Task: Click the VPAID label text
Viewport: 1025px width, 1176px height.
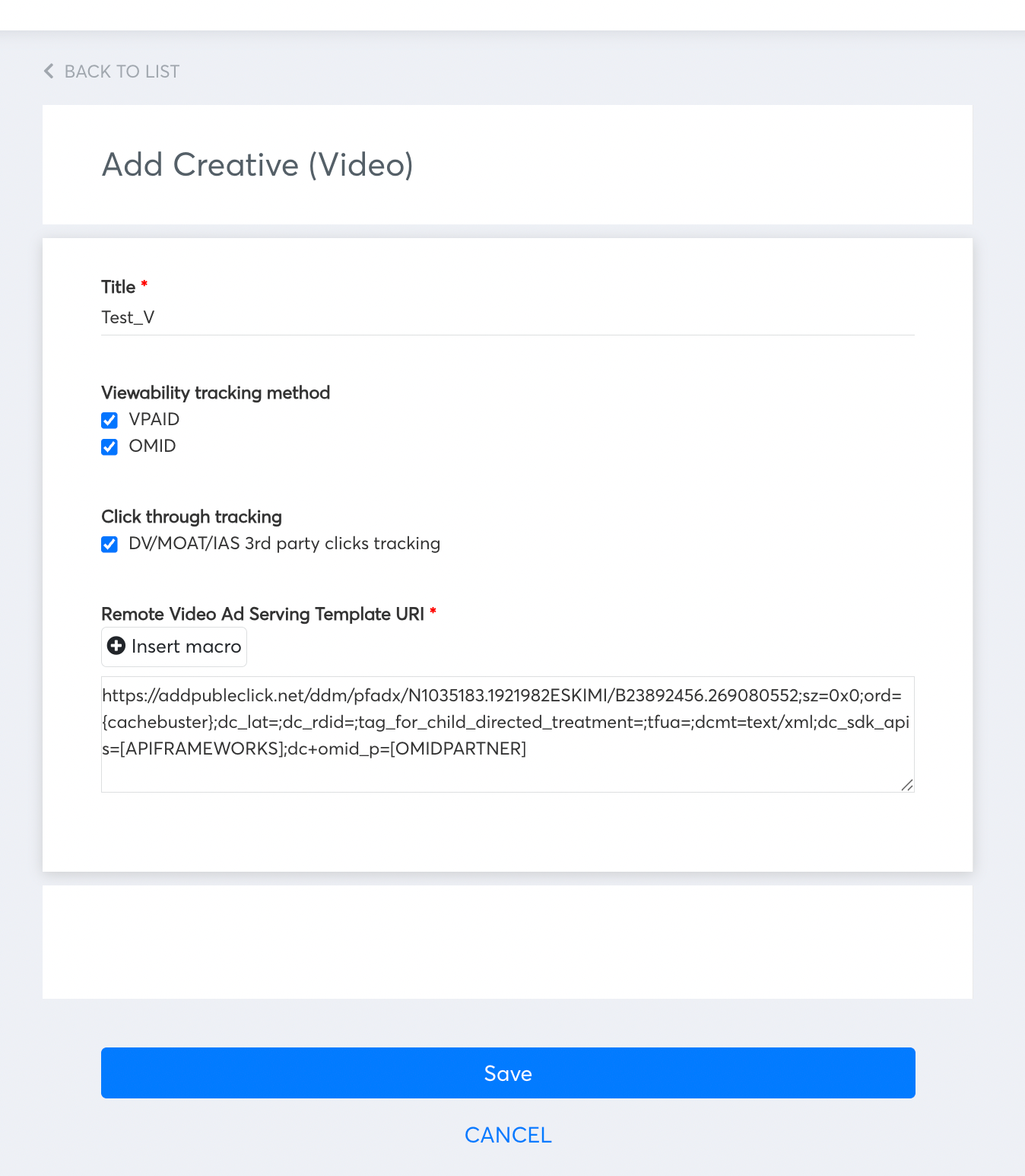Action: point(154,420)
